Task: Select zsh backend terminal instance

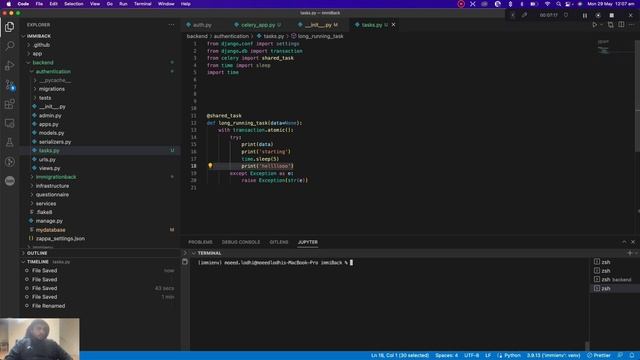Action: tap(614, 280)
